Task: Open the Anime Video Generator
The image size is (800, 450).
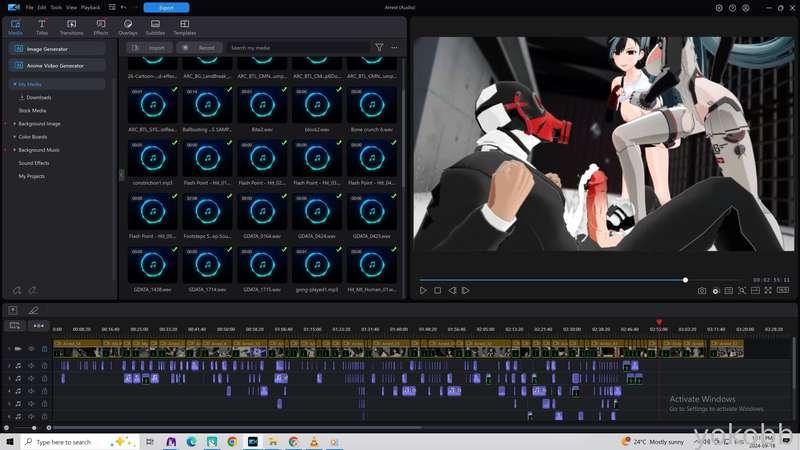Action: click(x=57, y=65)
